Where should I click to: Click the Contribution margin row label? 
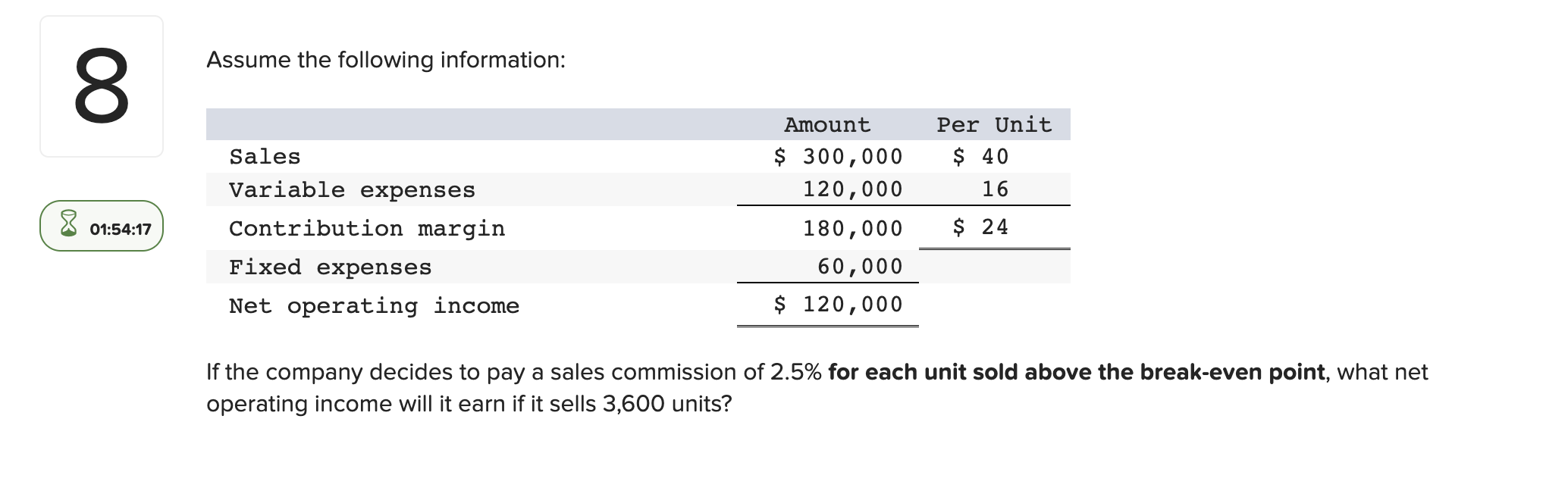pyautogui.click(x=367, y=228)
